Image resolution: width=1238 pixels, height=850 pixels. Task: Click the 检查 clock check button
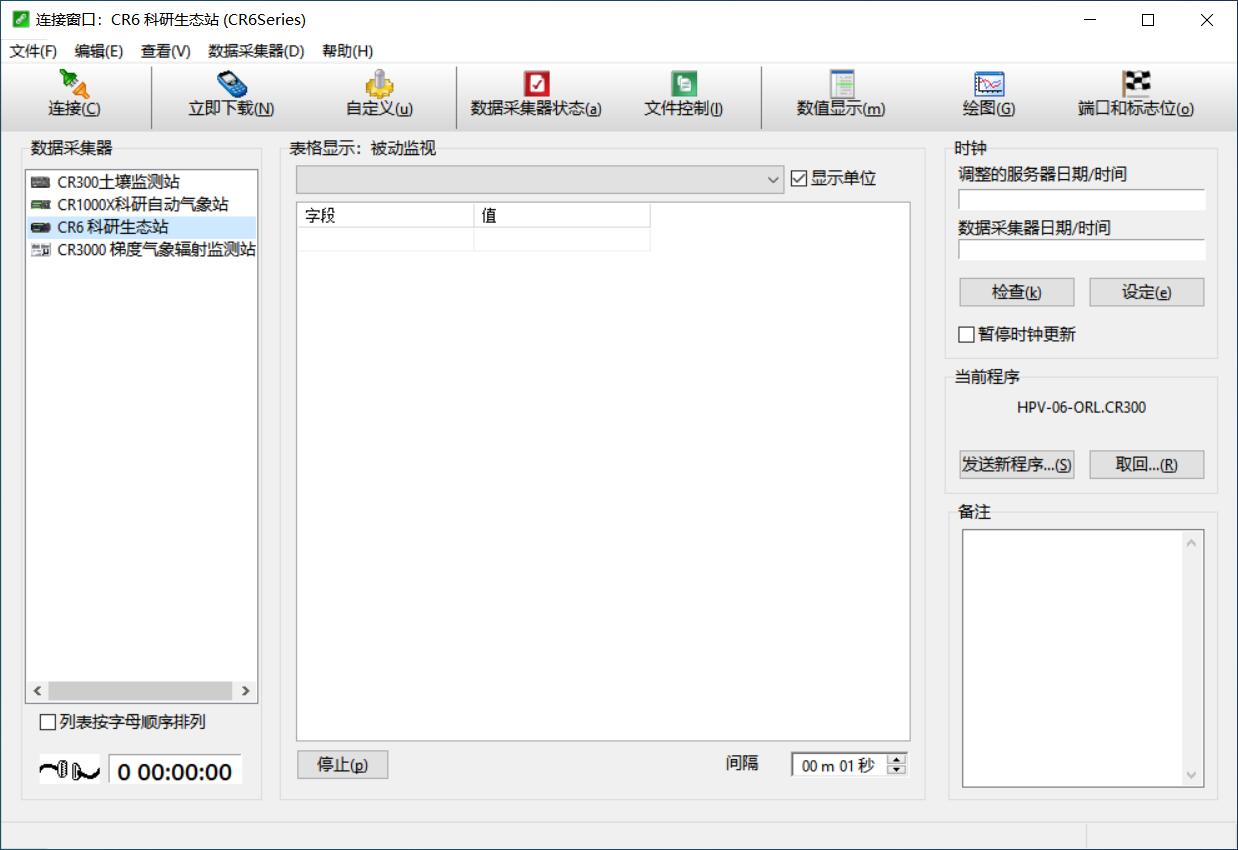(x=1016, y=292)
